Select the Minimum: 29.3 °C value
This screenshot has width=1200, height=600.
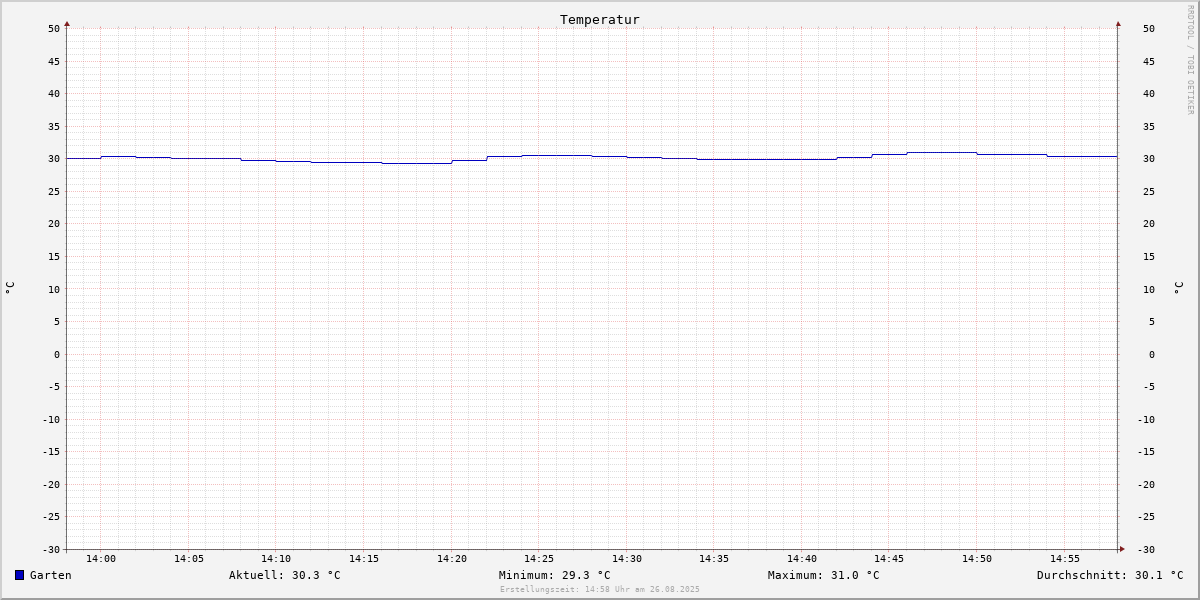(555, 575)
